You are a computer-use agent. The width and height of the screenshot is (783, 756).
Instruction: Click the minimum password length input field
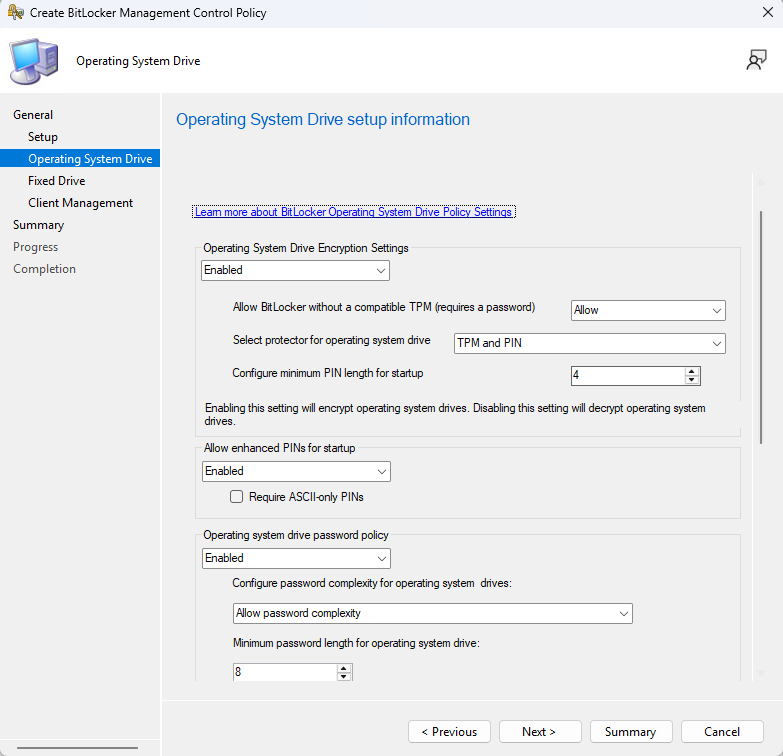(x=285, y=672)
